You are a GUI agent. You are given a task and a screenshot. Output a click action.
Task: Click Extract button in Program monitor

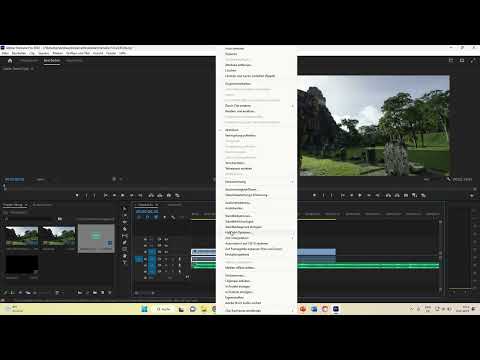[397, 195]
